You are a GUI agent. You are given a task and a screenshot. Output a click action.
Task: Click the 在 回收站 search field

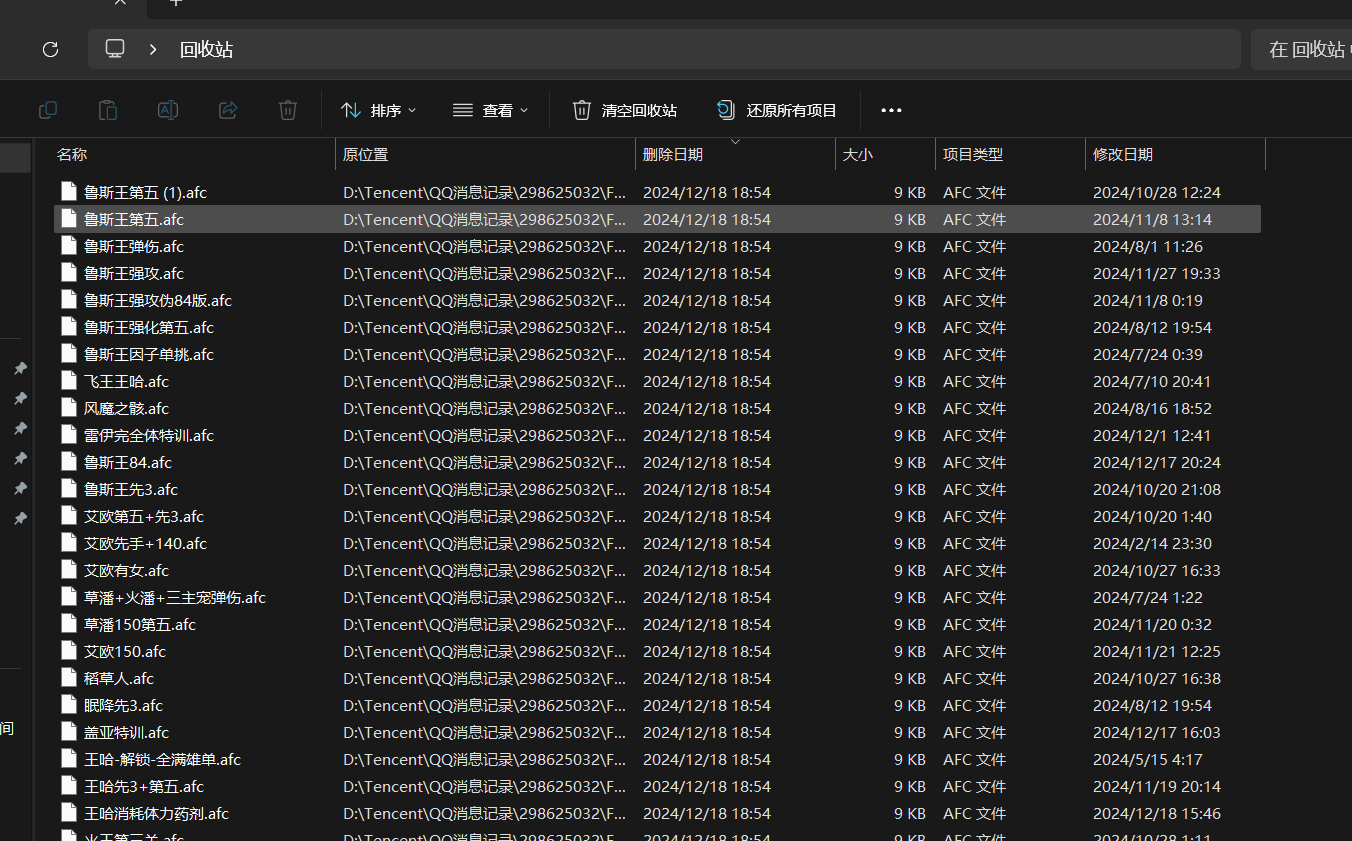point(1301,49)
